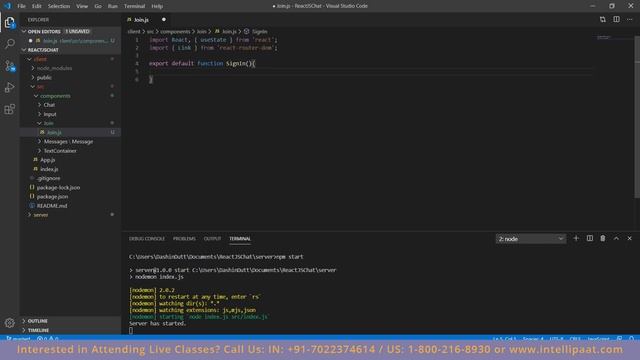Close the terminal panel

click(x=629, y=238)
